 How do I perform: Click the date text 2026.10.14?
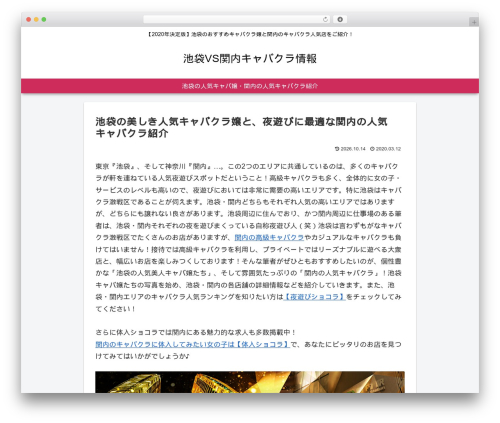[x=353, y=149]
